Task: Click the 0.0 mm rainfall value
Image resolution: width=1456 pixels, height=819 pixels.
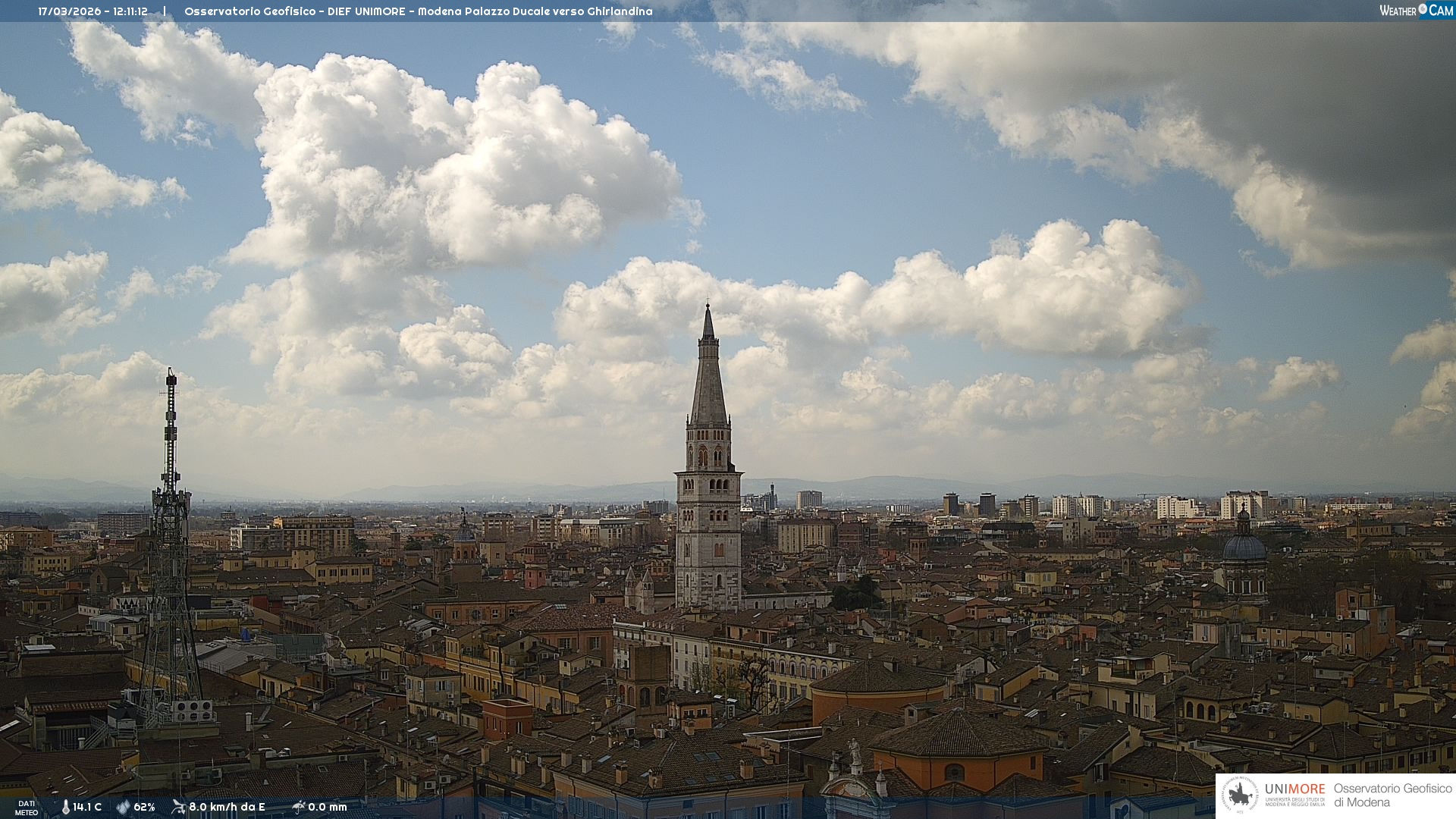Action: coord(327,807)
